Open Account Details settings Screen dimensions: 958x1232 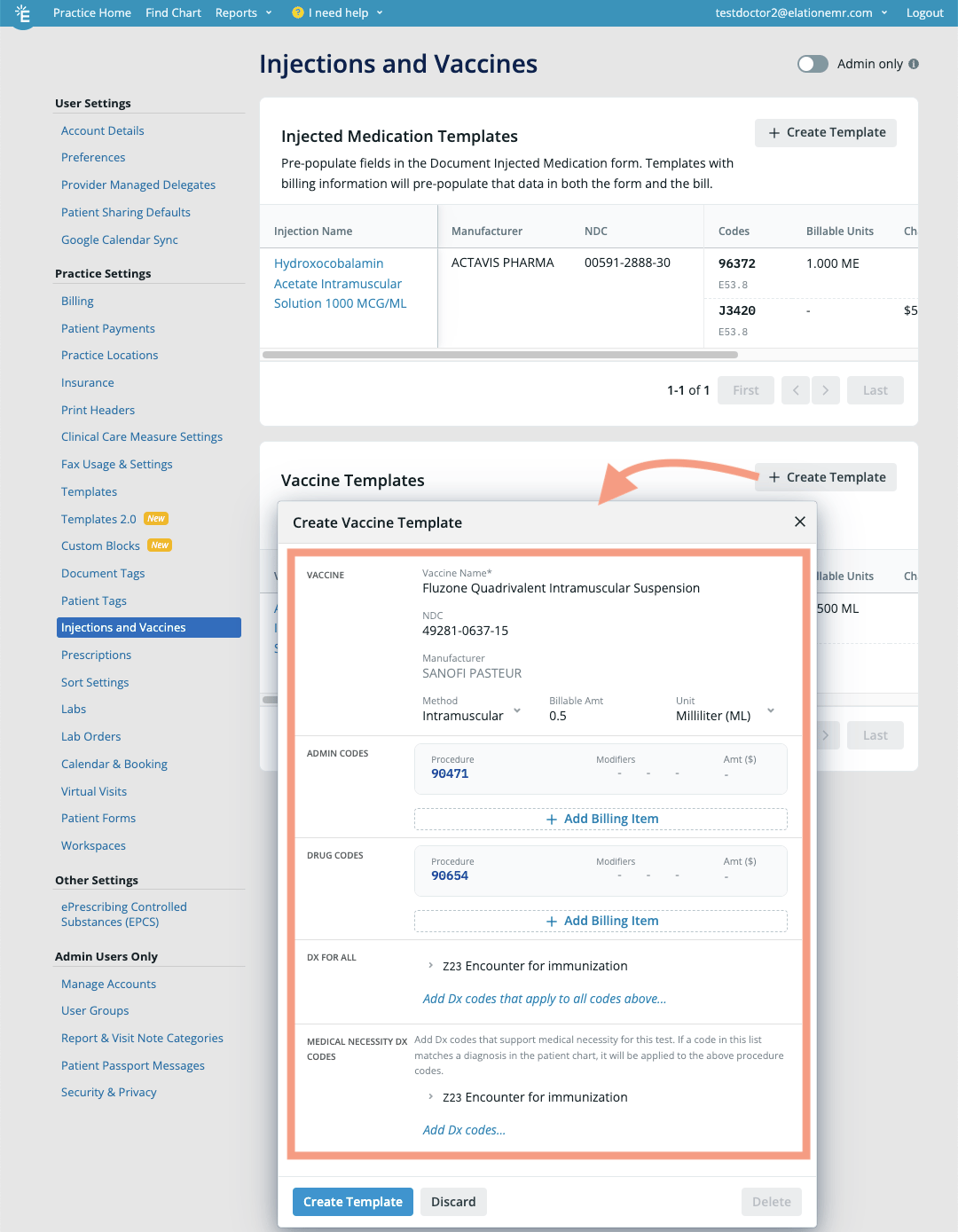(102, 130)
